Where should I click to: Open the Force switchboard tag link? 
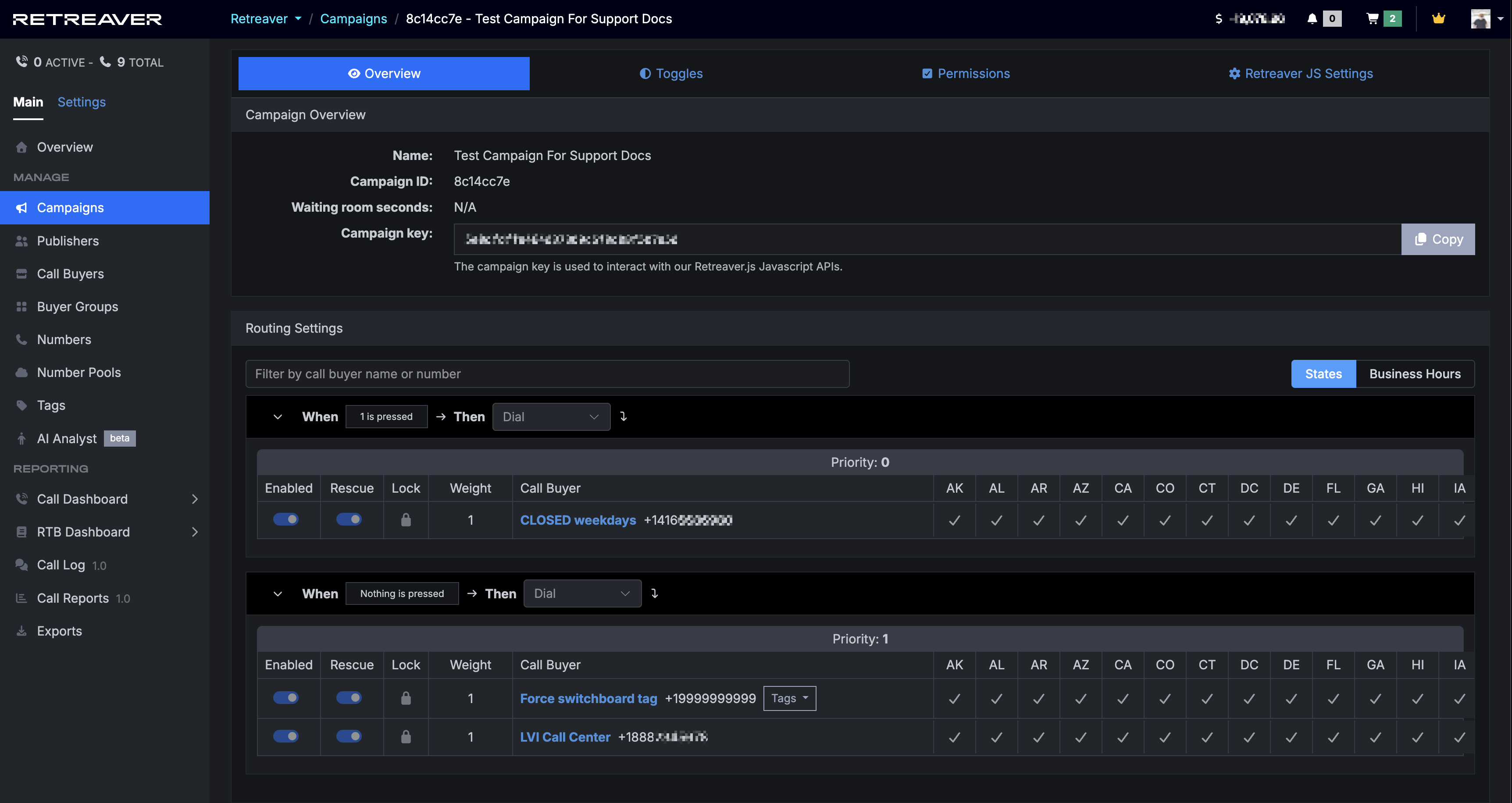[589, 699]
